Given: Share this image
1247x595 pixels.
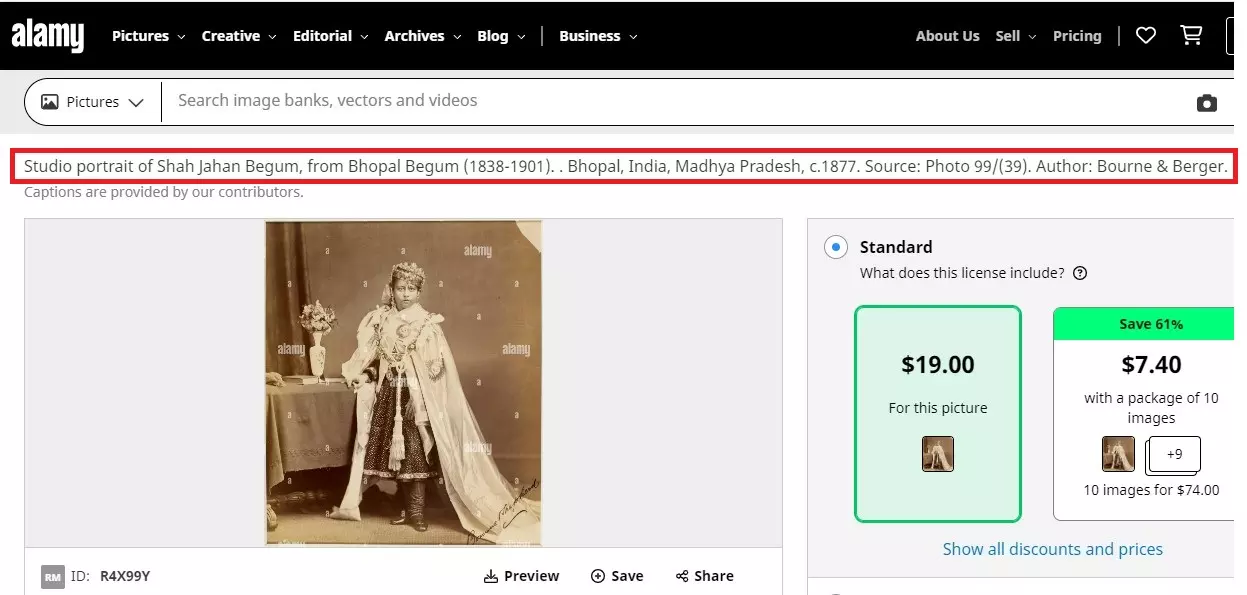Looking at the screenshot, I should click(705, 576).
